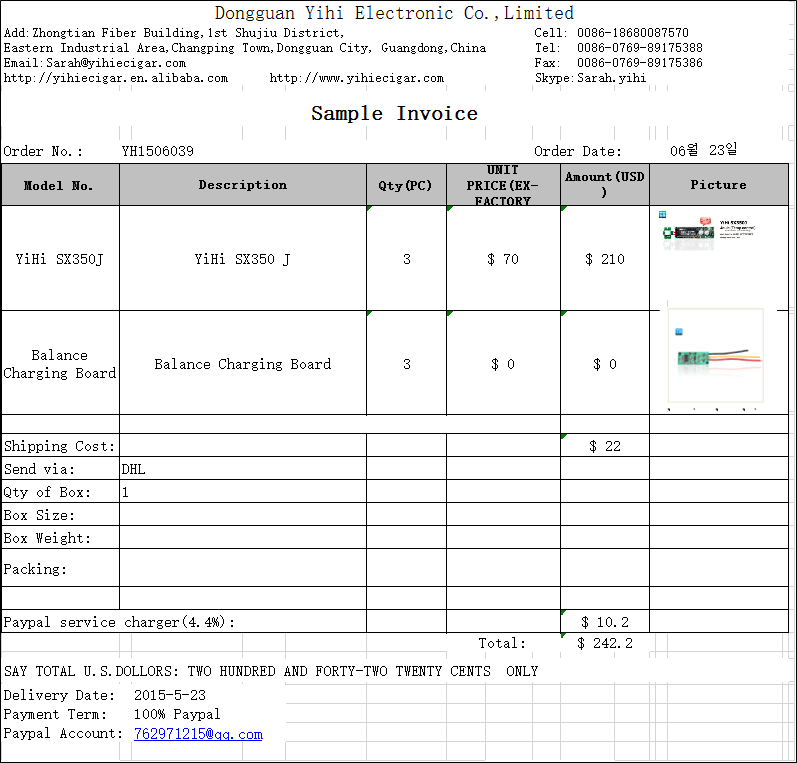This screenshot has width=797, height=763.
Task: Select the 'SAY TOTAL U.S.DOLLORS' line
Action: 271,671
